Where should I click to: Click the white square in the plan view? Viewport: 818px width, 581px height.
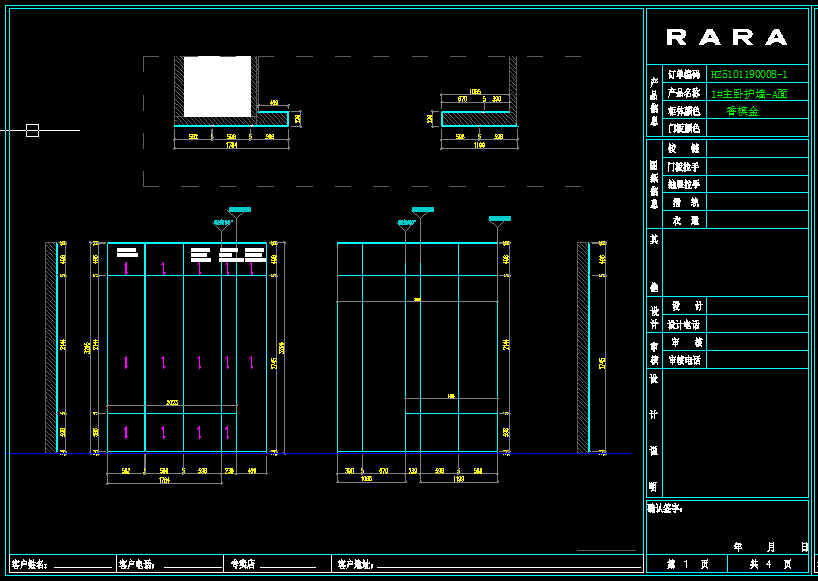[217, 86]
